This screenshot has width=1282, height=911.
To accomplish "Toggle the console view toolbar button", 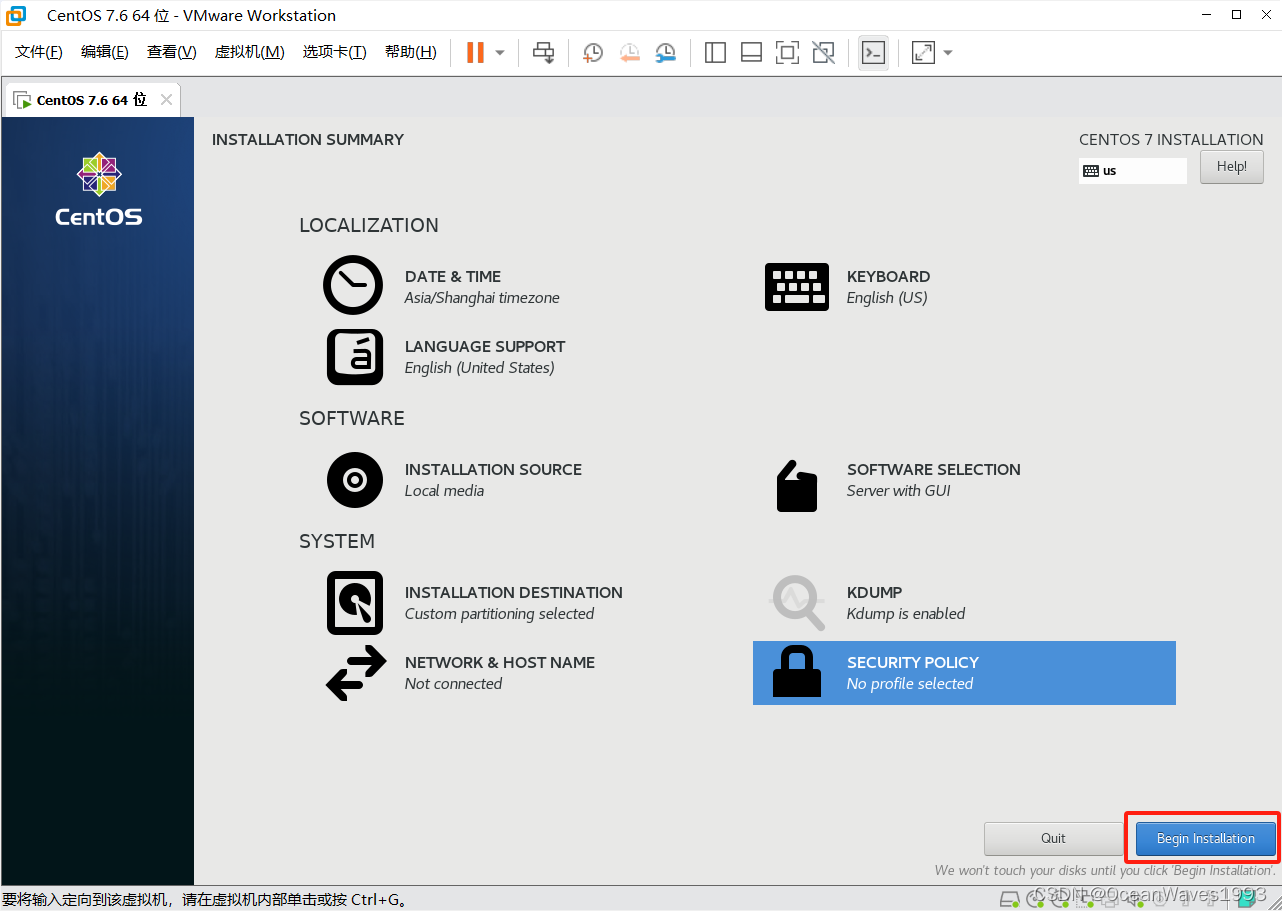I will (x=873, y=52).
